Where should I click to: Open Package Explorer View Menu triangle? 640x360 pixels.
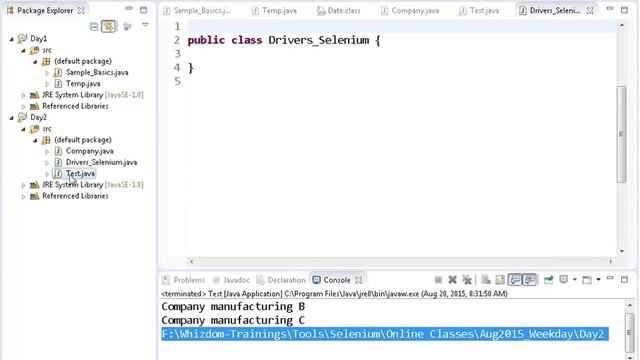tap(145, 25)
